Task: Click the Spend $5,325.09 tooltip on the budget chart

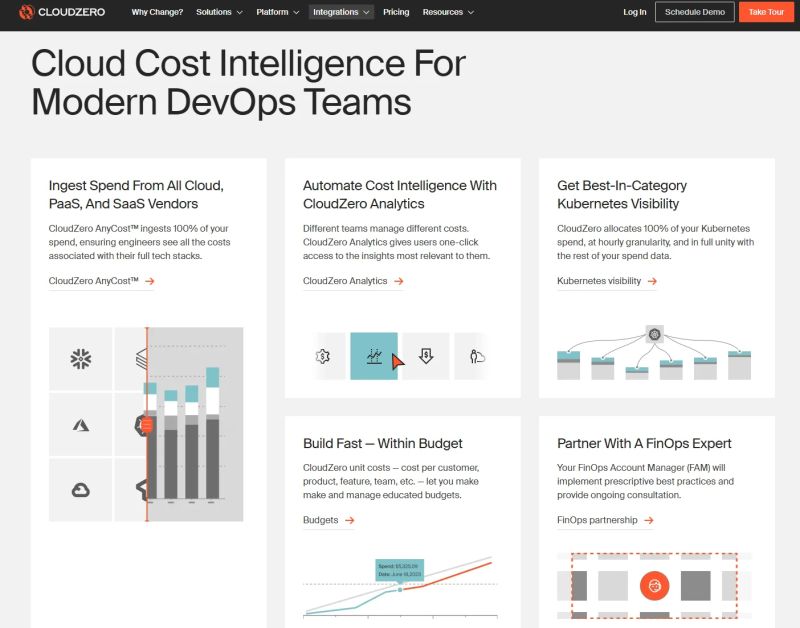Action: tap(401, 570)
